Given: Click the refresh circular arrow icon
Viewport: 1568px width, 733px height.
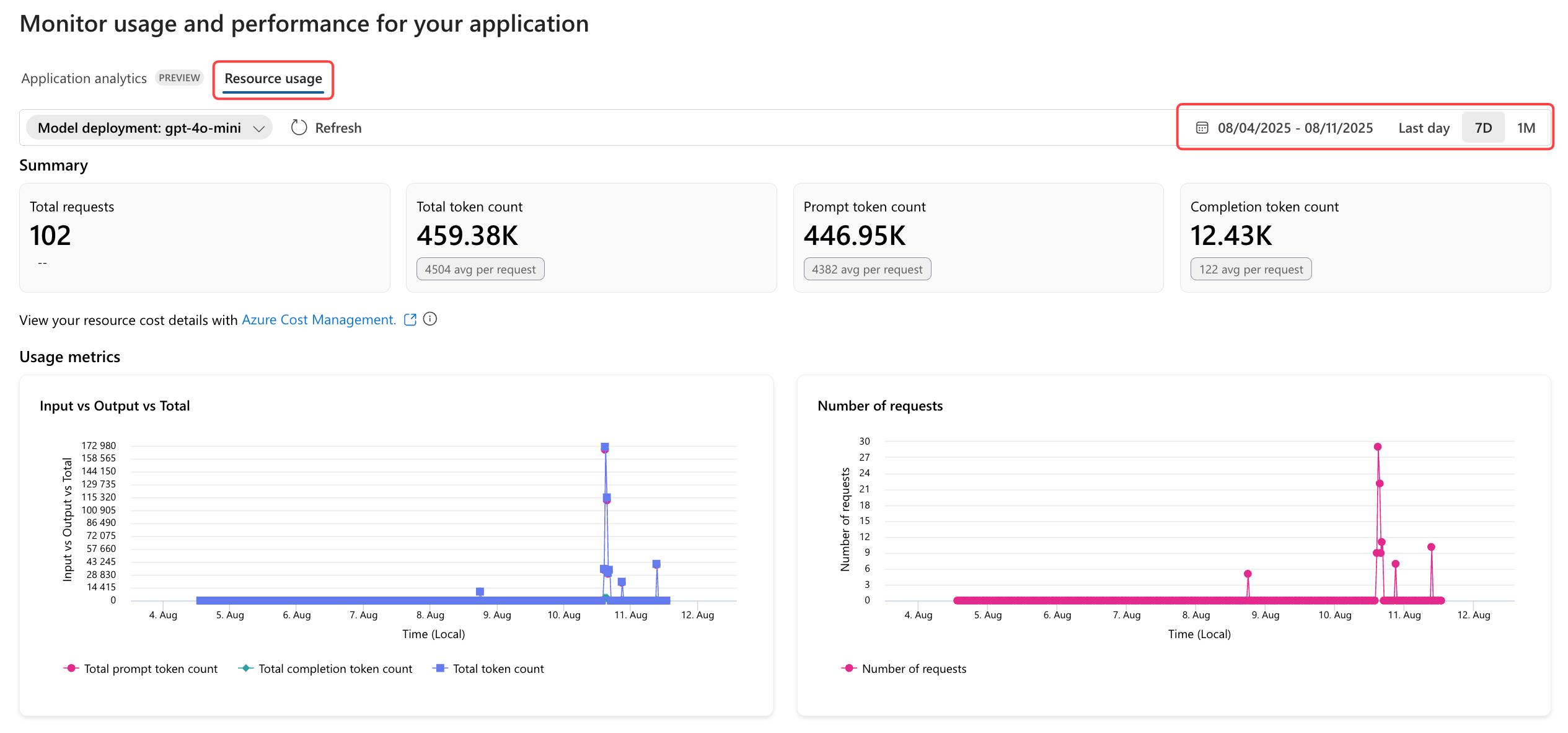Looking at the screenshot, I should point(299,128).
